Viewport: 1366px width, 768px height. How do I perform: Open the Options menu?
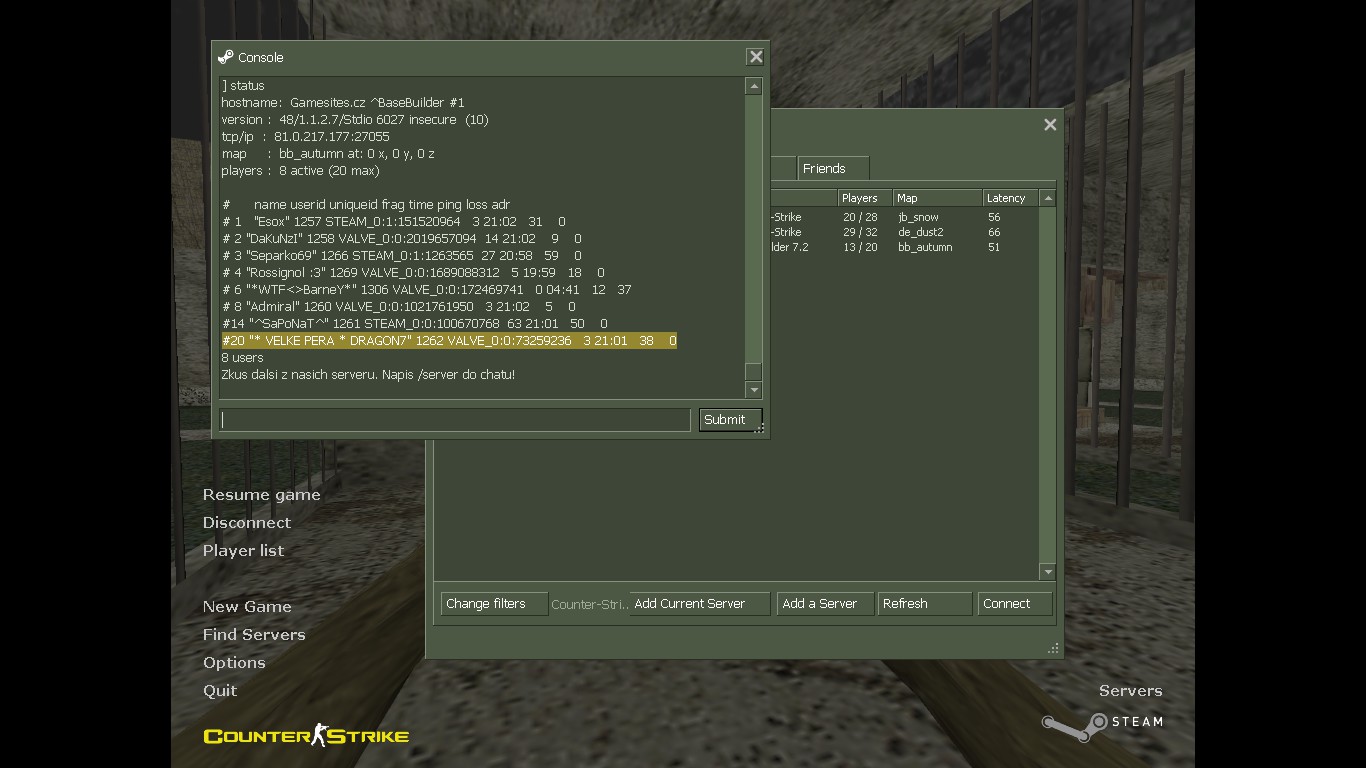(234, 663)
